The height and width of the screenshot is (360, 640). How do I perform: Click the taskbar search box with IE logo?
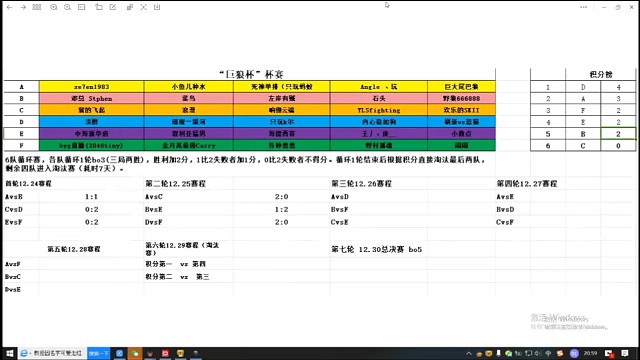pos(52,353)
